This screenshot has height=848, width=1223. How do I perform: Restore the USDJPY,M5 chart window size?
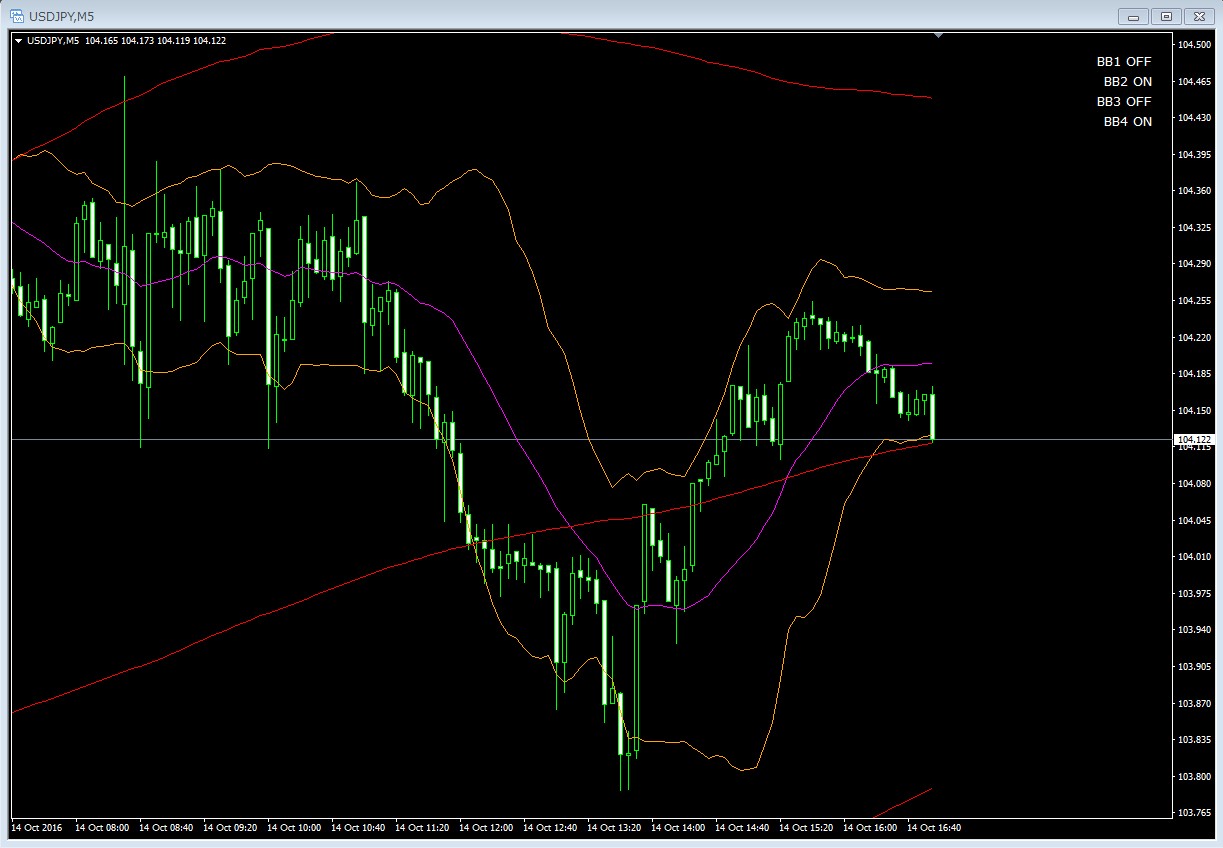(1166, 15)
